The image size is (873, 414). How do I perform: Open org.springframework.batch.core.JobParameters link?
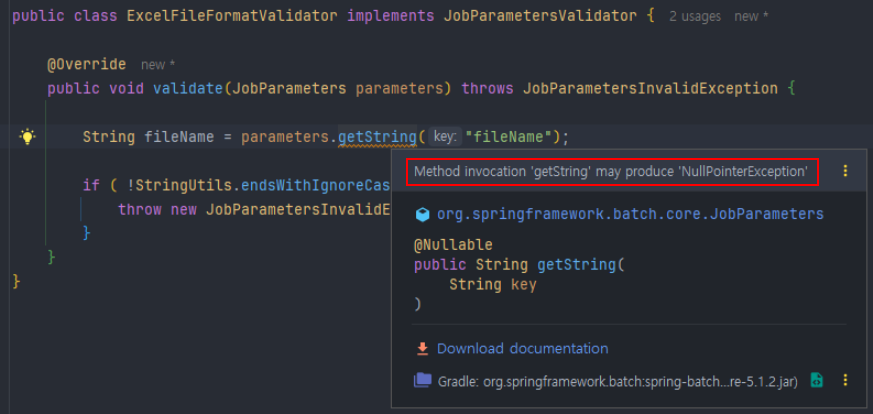tap(630, 214)
